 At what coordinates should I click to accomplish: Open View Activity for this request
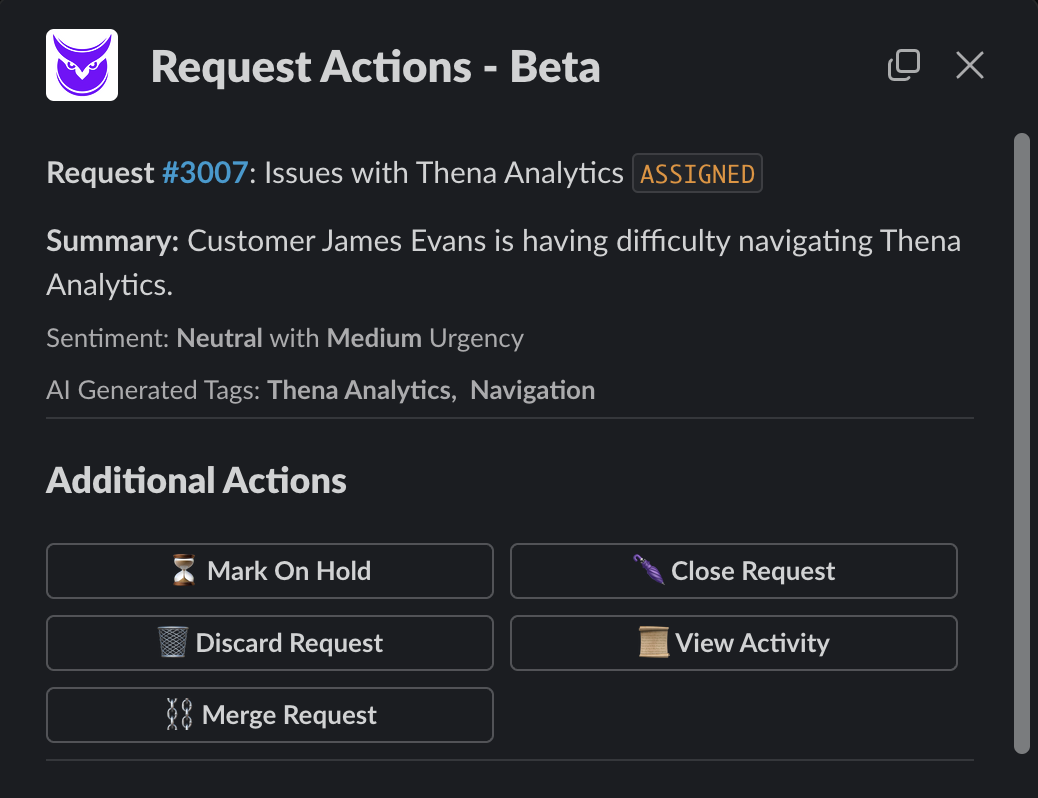tap(733, 642)
